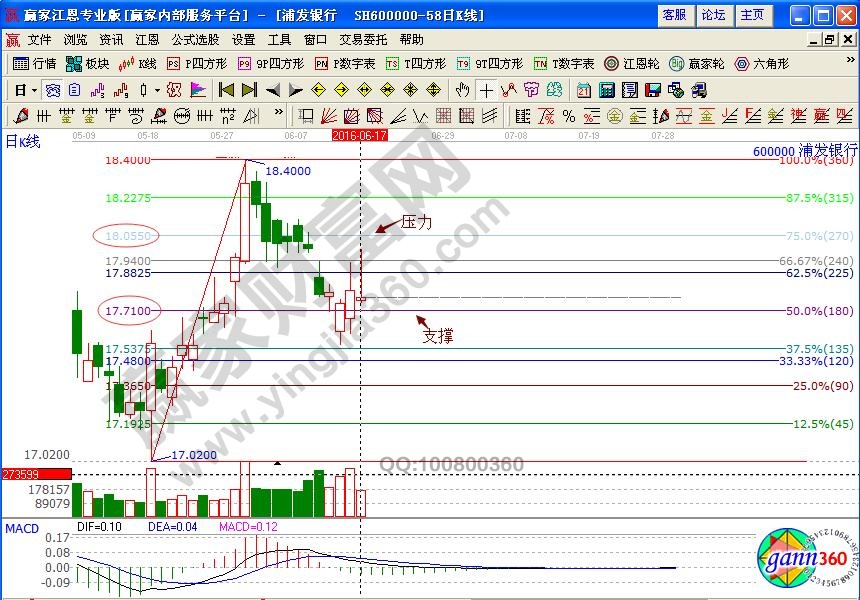Click yellow diamond right-arrow scroll icon
The image size is (860, 600).
341,90
